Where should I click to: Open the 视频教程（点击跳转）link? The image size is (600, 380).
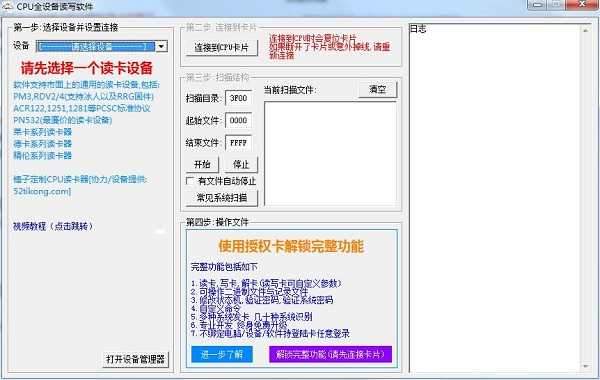point(53,226)
